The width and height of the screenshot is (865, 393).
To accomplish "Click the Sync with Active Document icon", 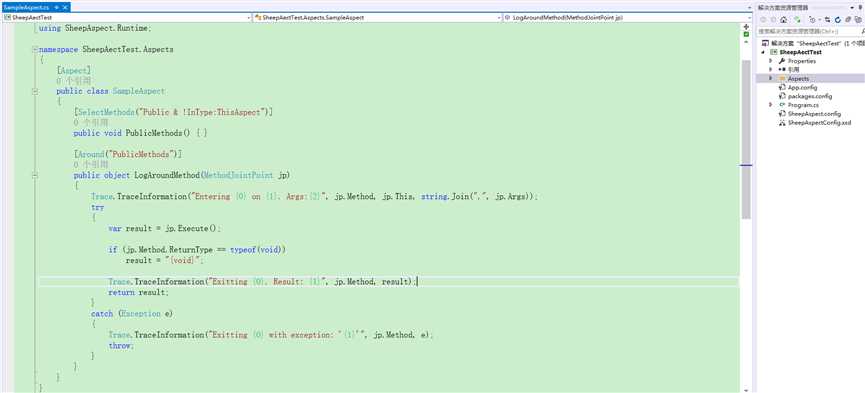I will click(827, 19).
